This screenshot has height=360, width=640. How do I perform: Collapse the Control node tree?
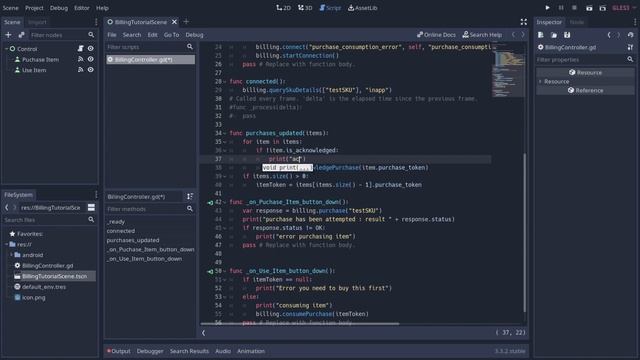click(7, 49)
